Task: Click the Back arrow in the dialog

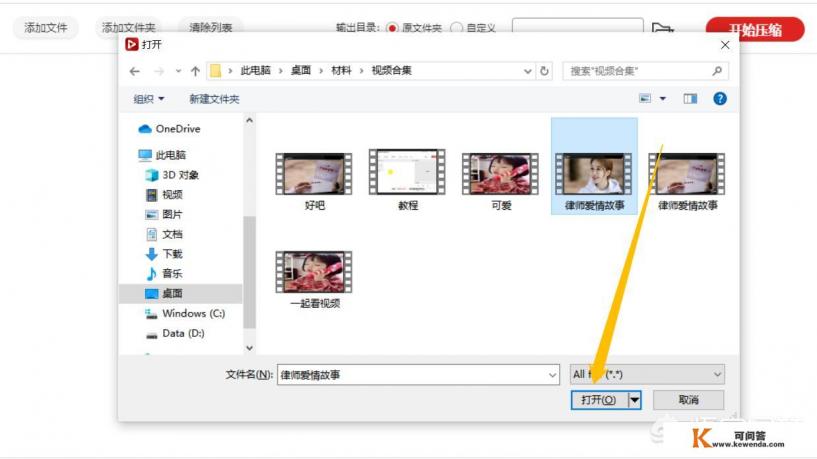Action: click(x=134, y=71)
